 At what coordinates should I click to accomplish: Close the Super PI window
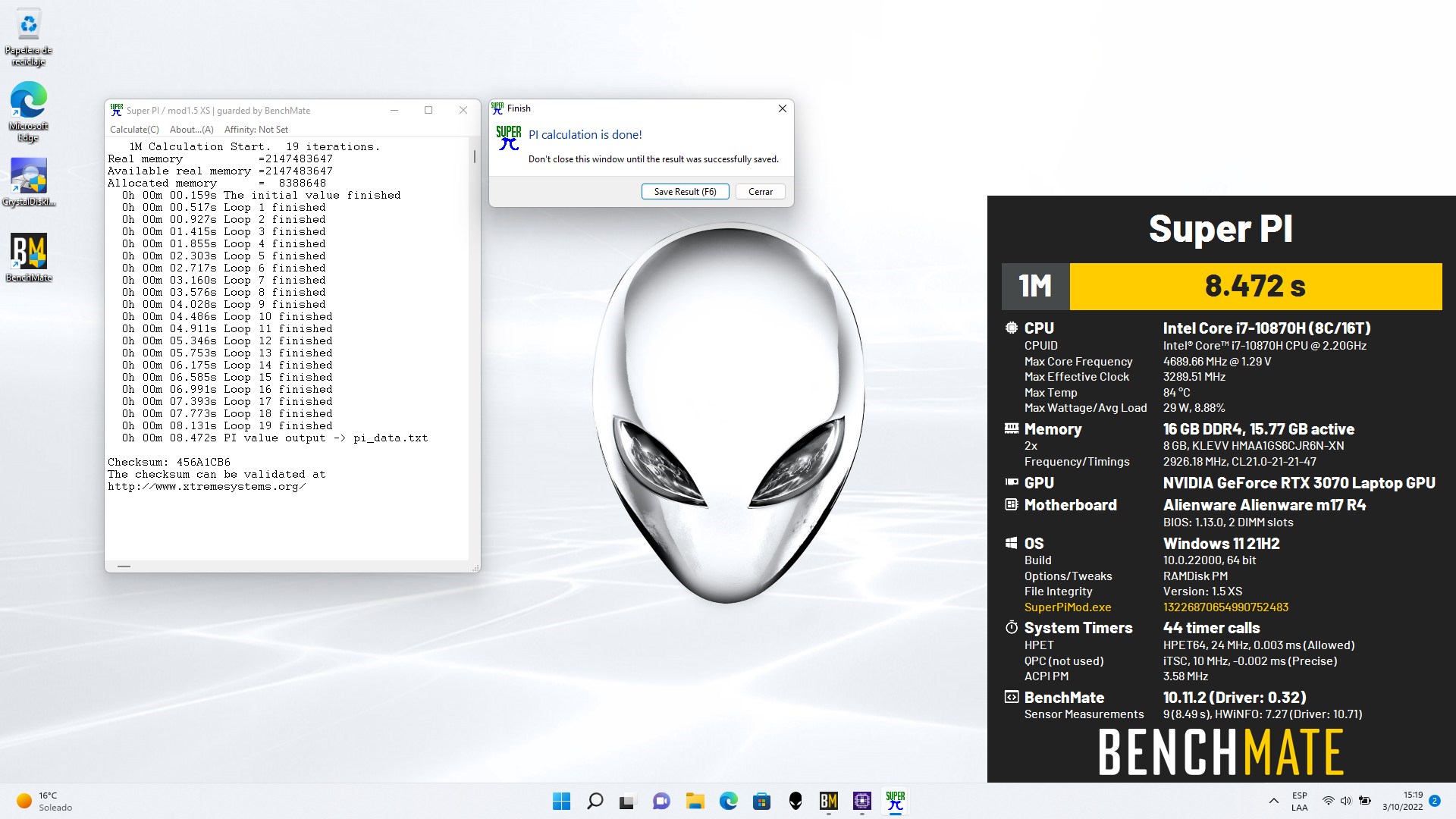463,110
